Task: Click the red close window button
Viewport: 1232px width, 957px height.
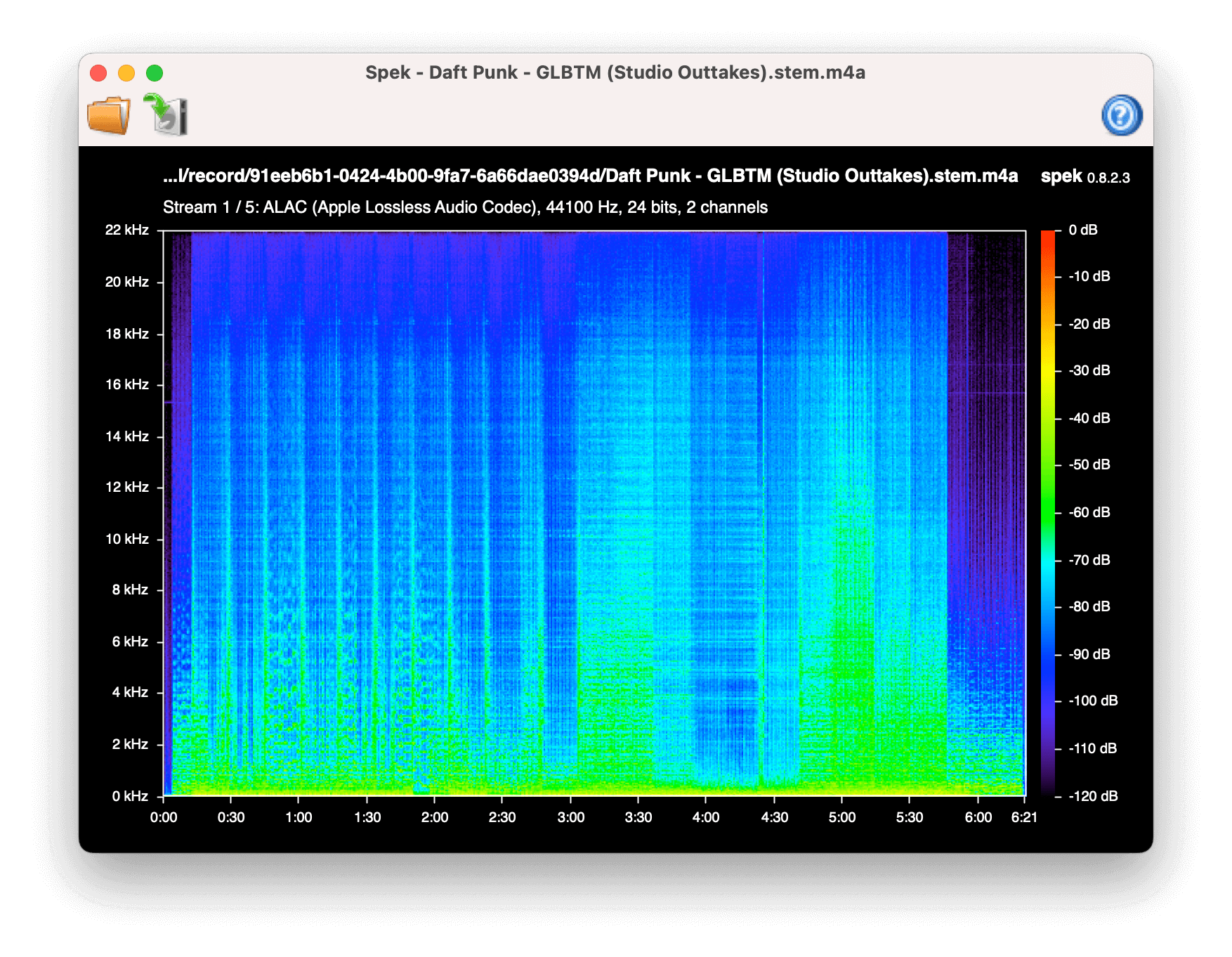Action: pyautogui.click(x=98, y=73)
